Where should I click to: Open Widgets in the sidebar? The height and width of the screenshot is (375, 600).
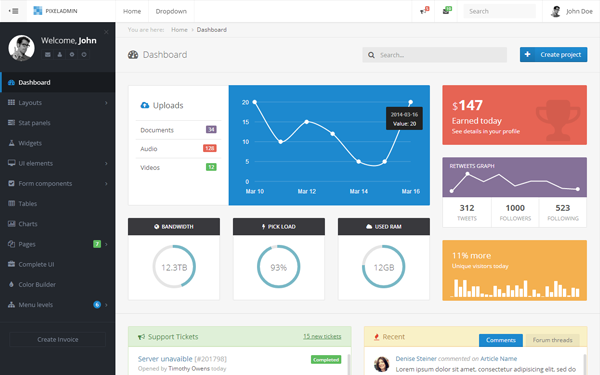(x=57, y=143)
